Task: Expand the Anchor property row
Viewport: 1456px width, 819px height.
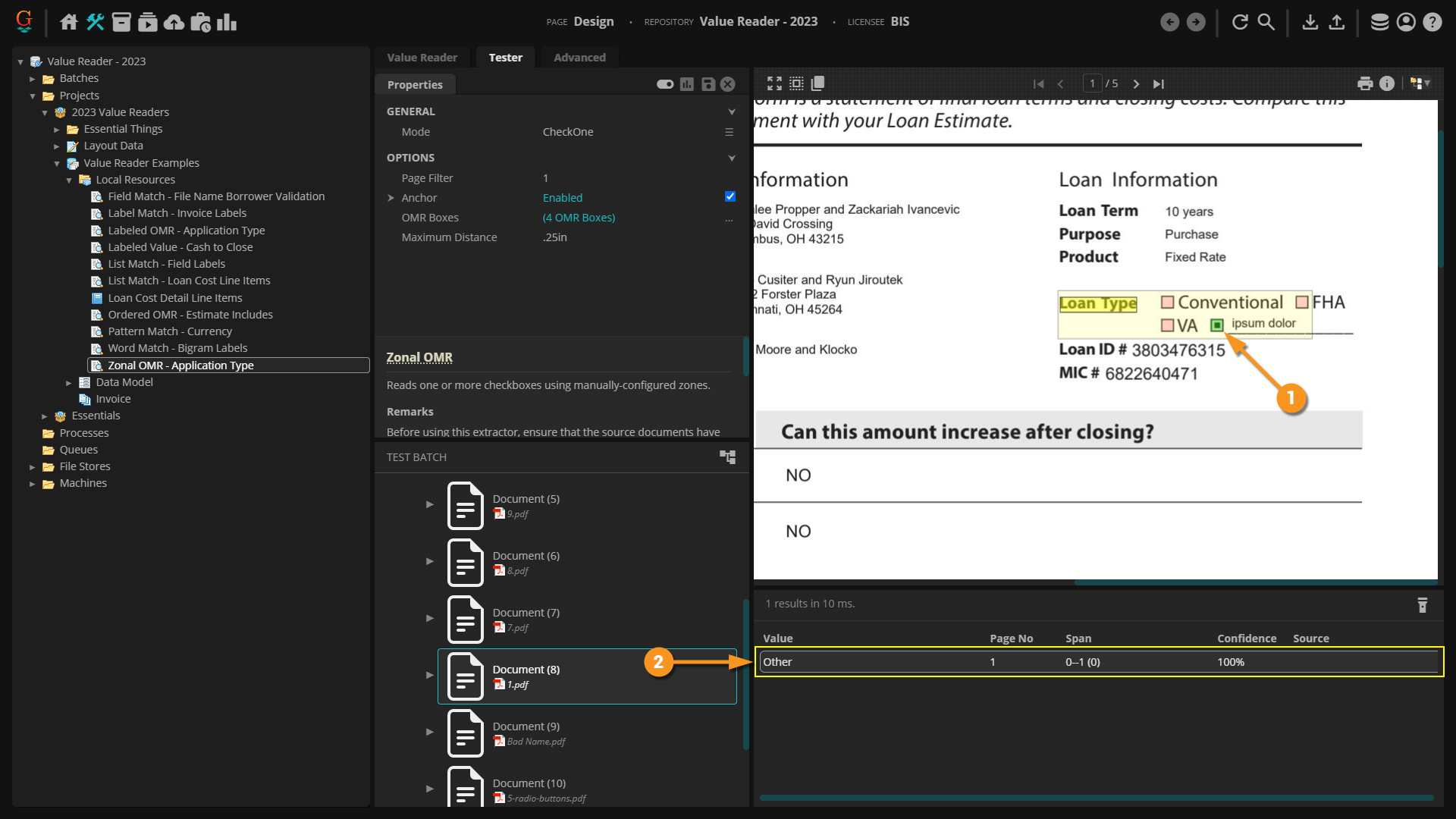Action: [391, 198]
